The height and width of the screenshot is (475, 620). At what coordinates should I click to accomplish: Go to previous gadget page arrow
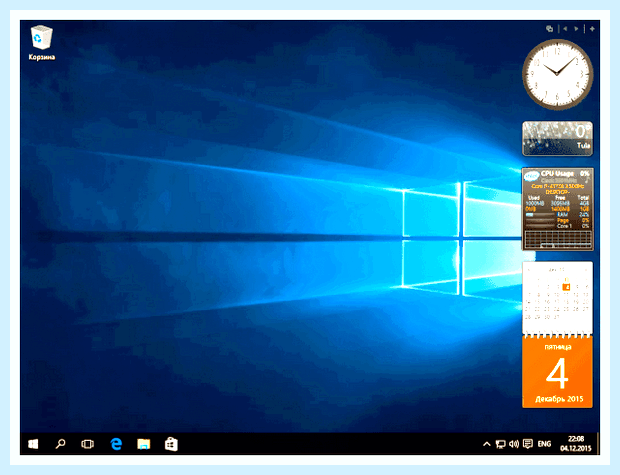[565, 28]
